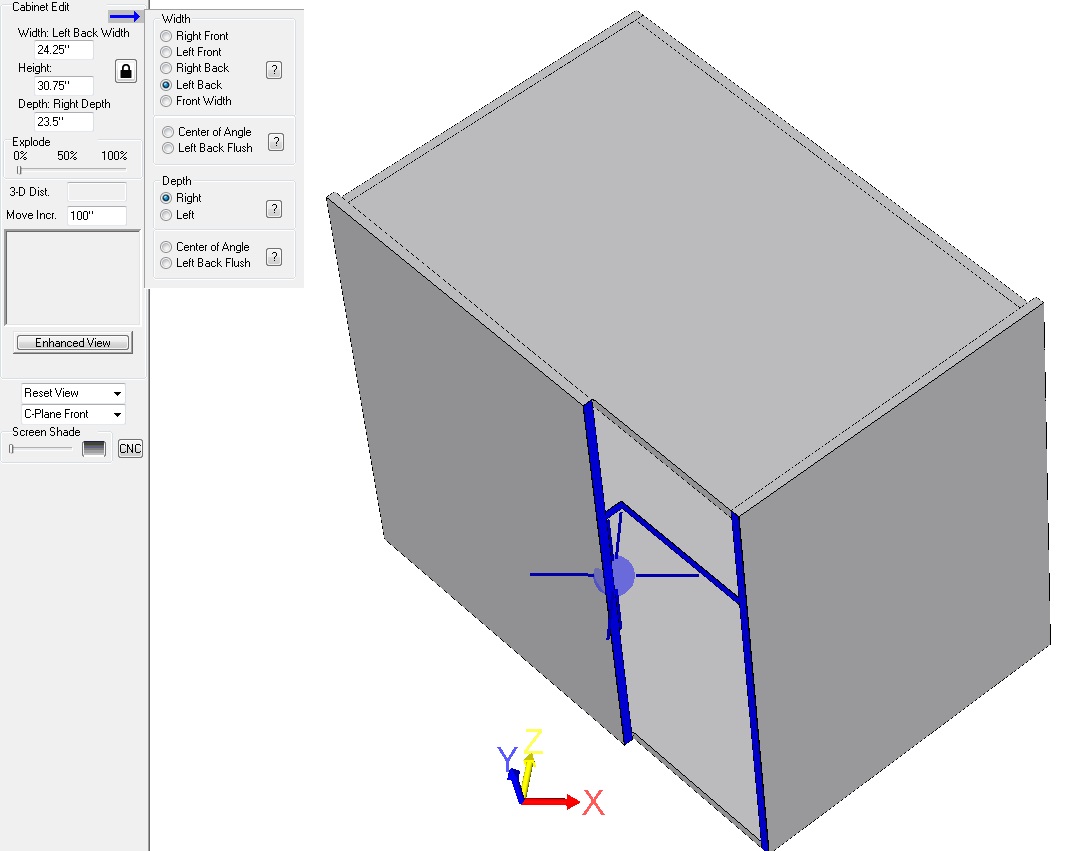Open the Reset View dropdown
The width and height of the screenshot is (1068, 851).
tap(74, 393)
